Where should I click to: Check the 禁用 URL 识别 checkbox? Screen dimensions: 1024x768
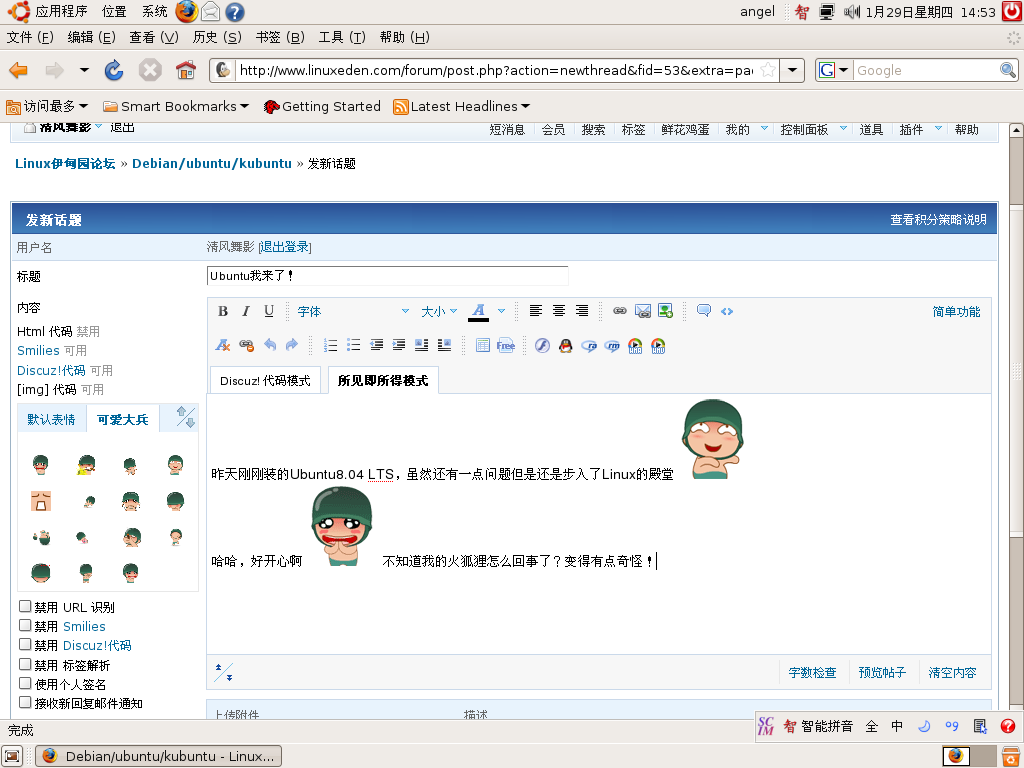25,606
